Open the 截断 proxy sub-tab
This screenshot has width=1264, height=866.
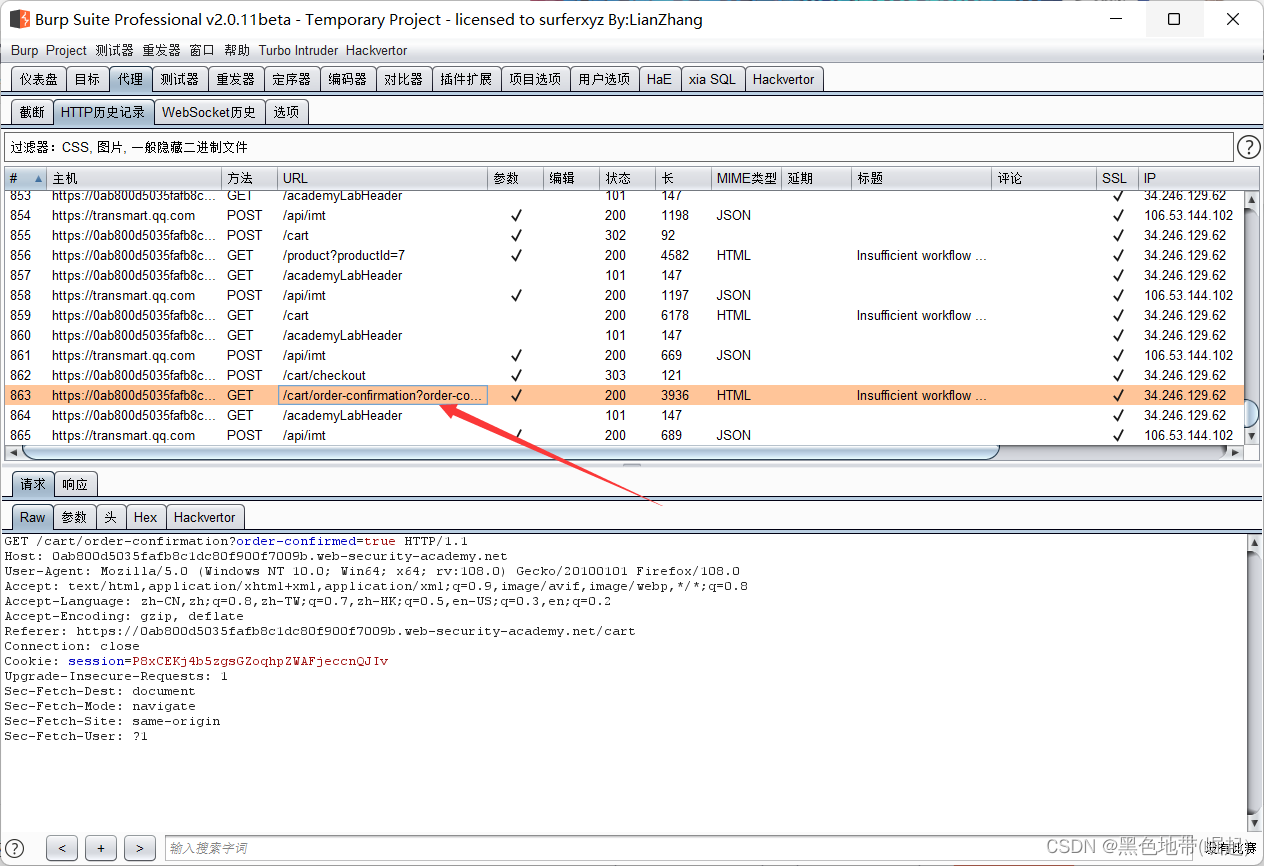tap(32, 112)
